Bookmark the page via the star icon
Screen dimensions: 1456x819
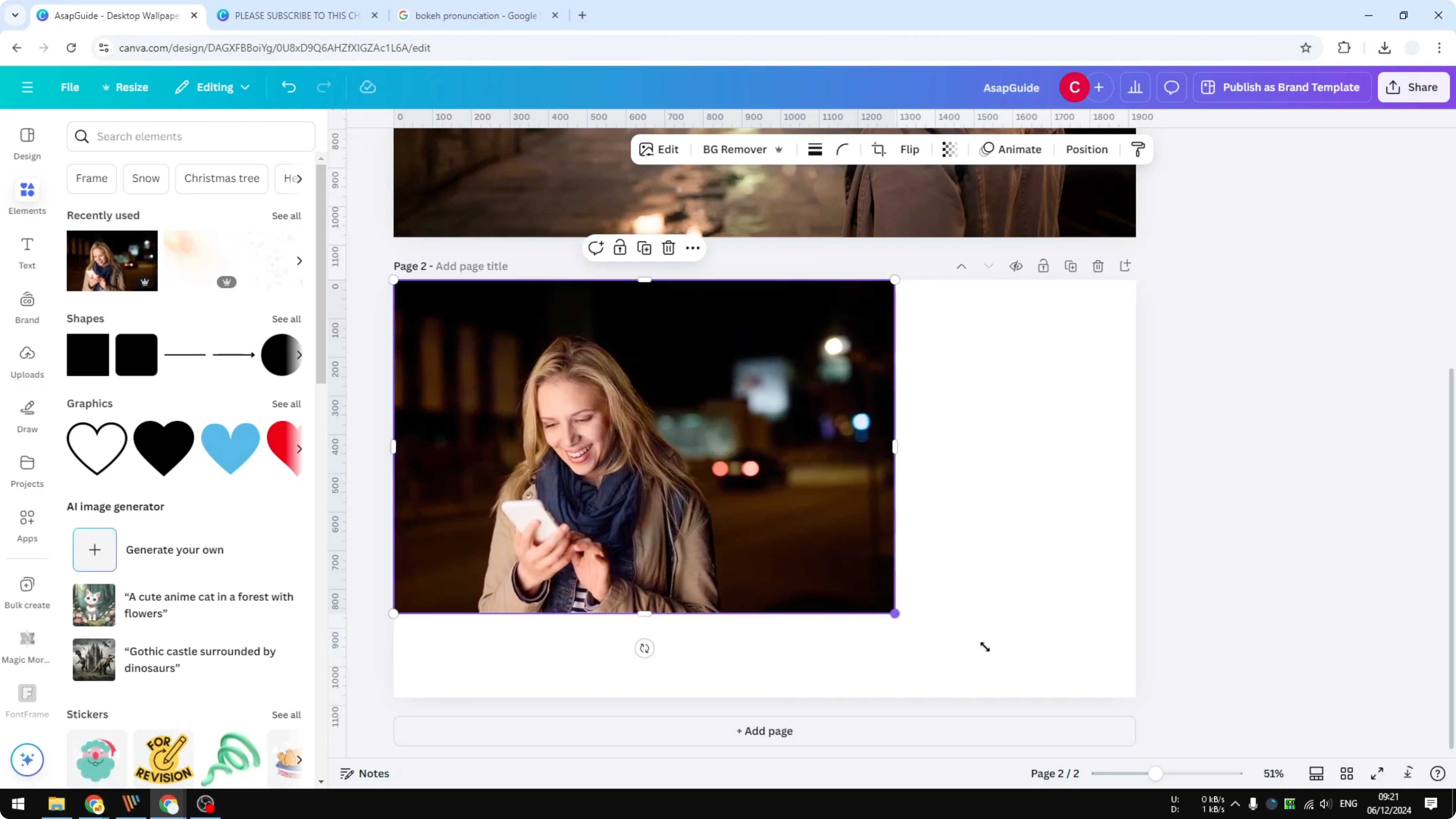tap(1306, 47)
